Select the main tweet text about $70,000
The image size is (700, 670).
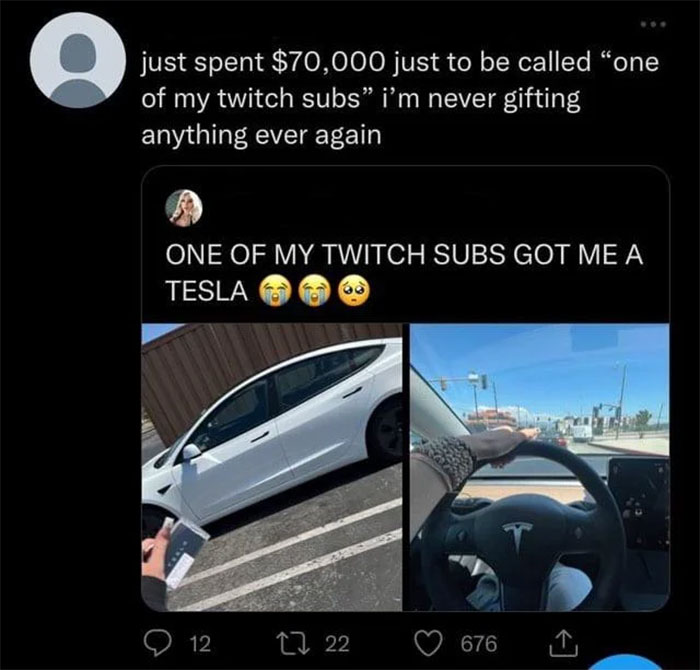pos(400,98)
